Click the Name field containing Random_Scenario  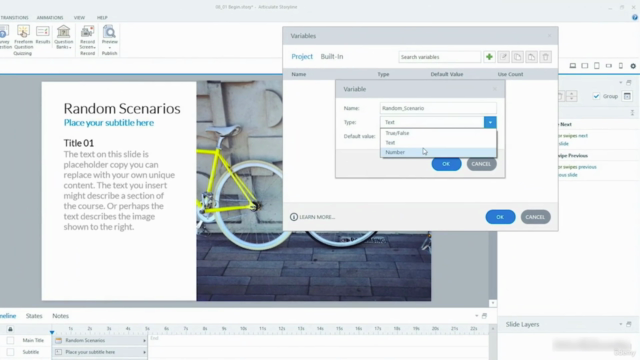click(438, 108)
